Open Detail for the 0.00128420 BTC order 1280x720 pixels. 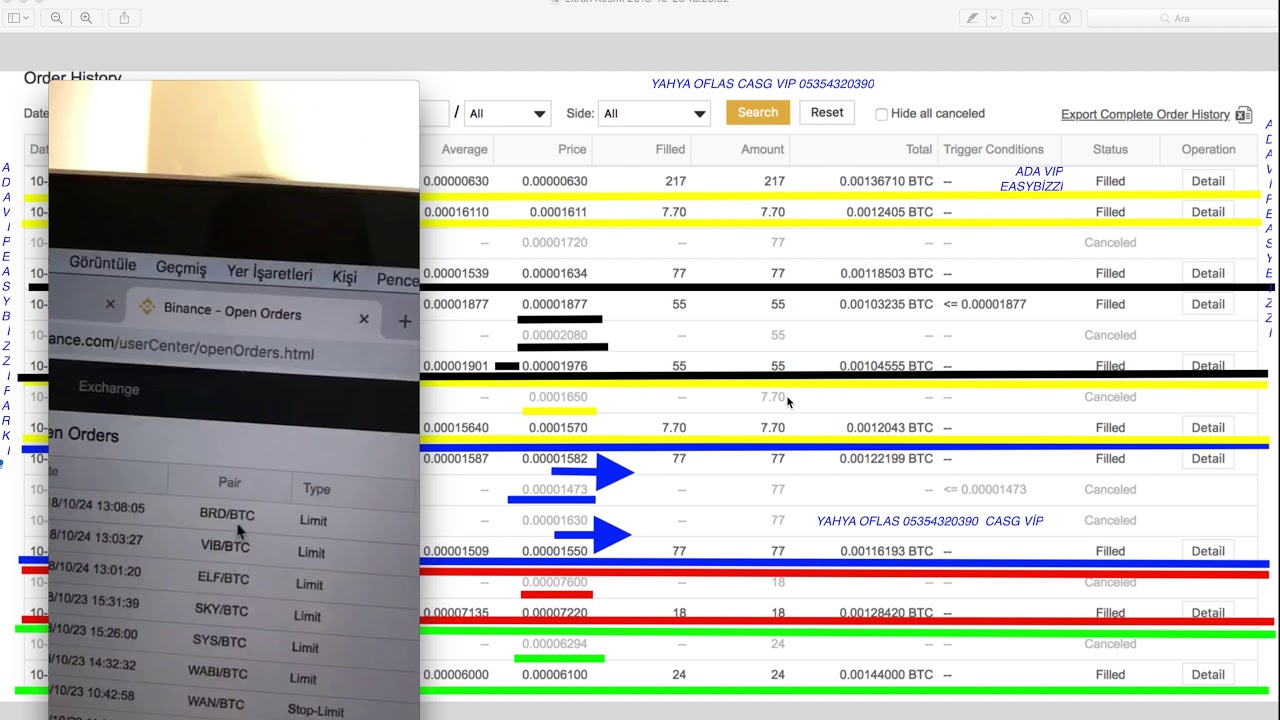point(1208,613)
